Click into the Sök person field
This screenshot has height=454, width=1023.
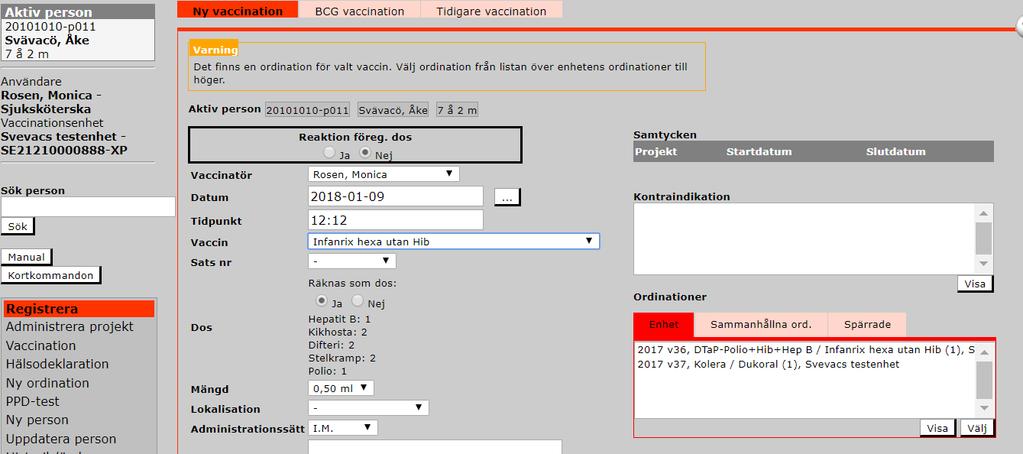coord(88,207)
